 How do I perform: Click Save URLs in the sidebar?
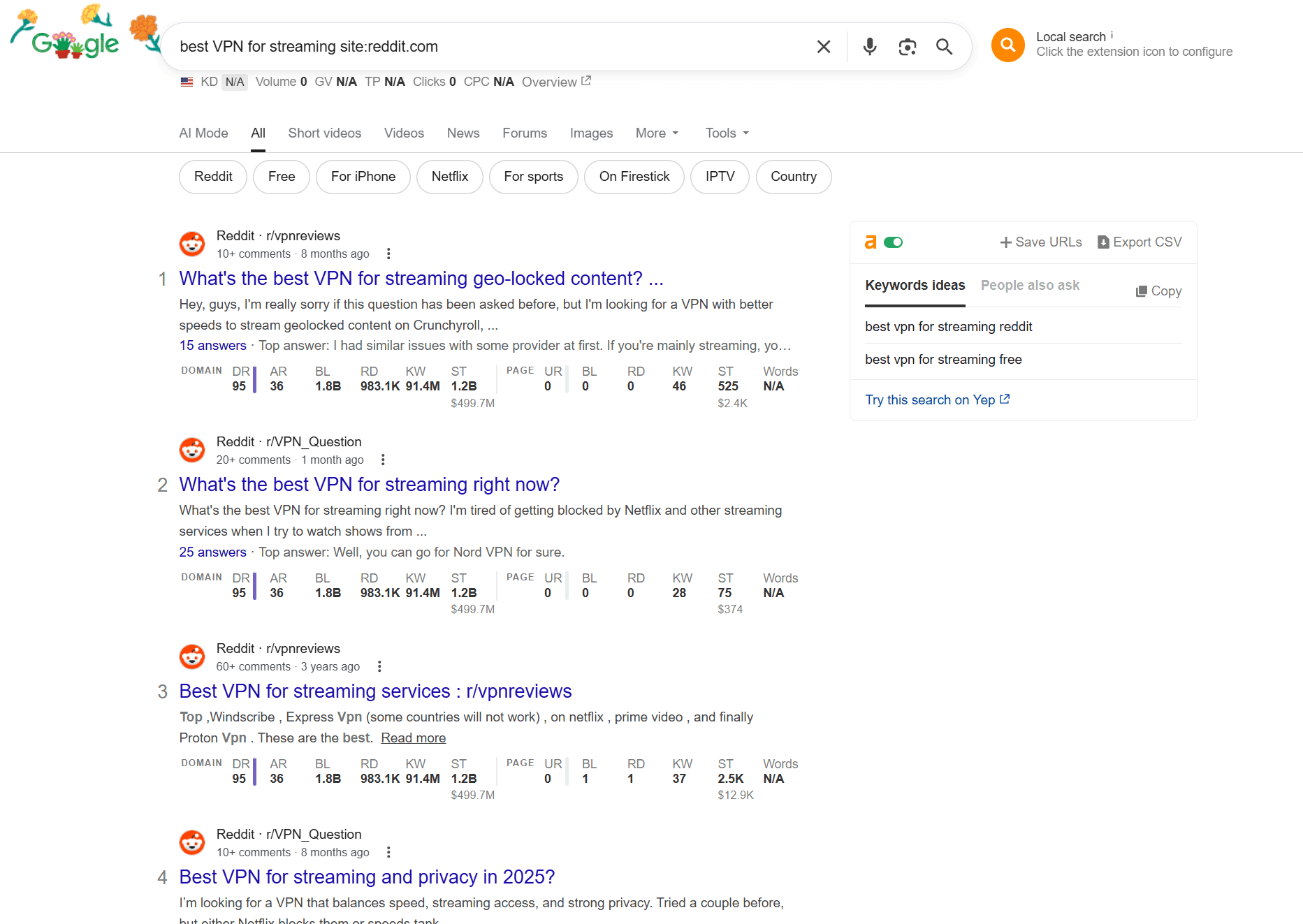[x=1041, y=242]
